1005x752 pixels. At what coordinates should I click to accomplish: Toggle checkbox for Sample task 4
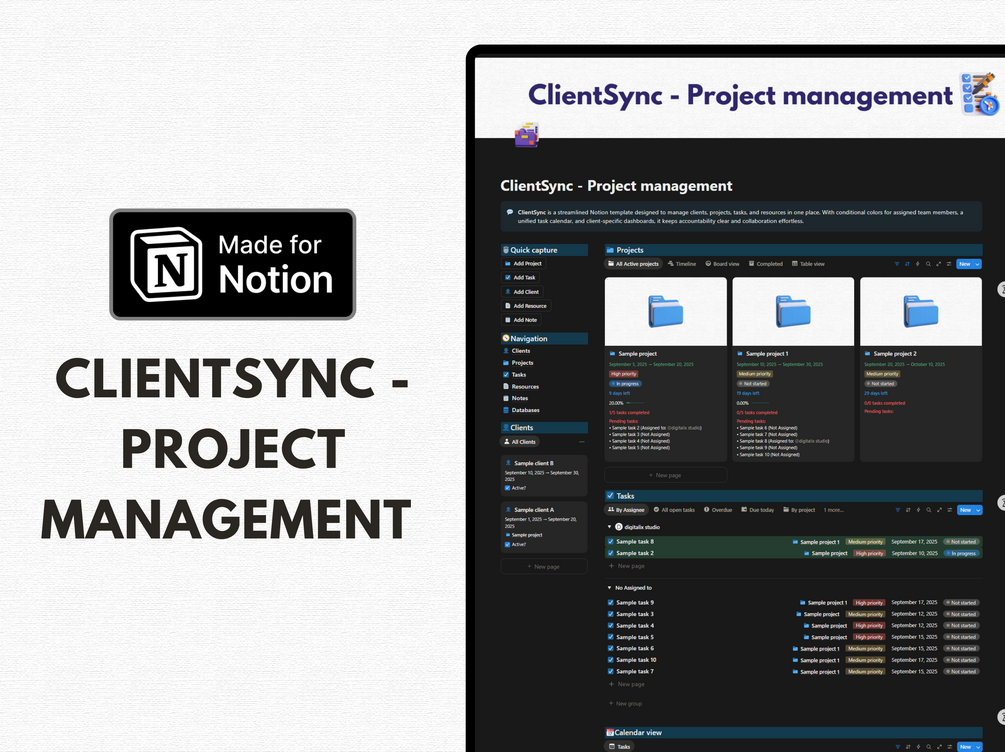point(611,626)
